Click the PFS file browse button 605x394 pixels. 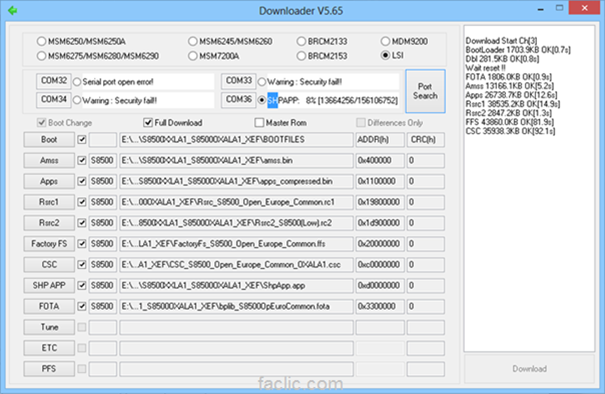49,369
